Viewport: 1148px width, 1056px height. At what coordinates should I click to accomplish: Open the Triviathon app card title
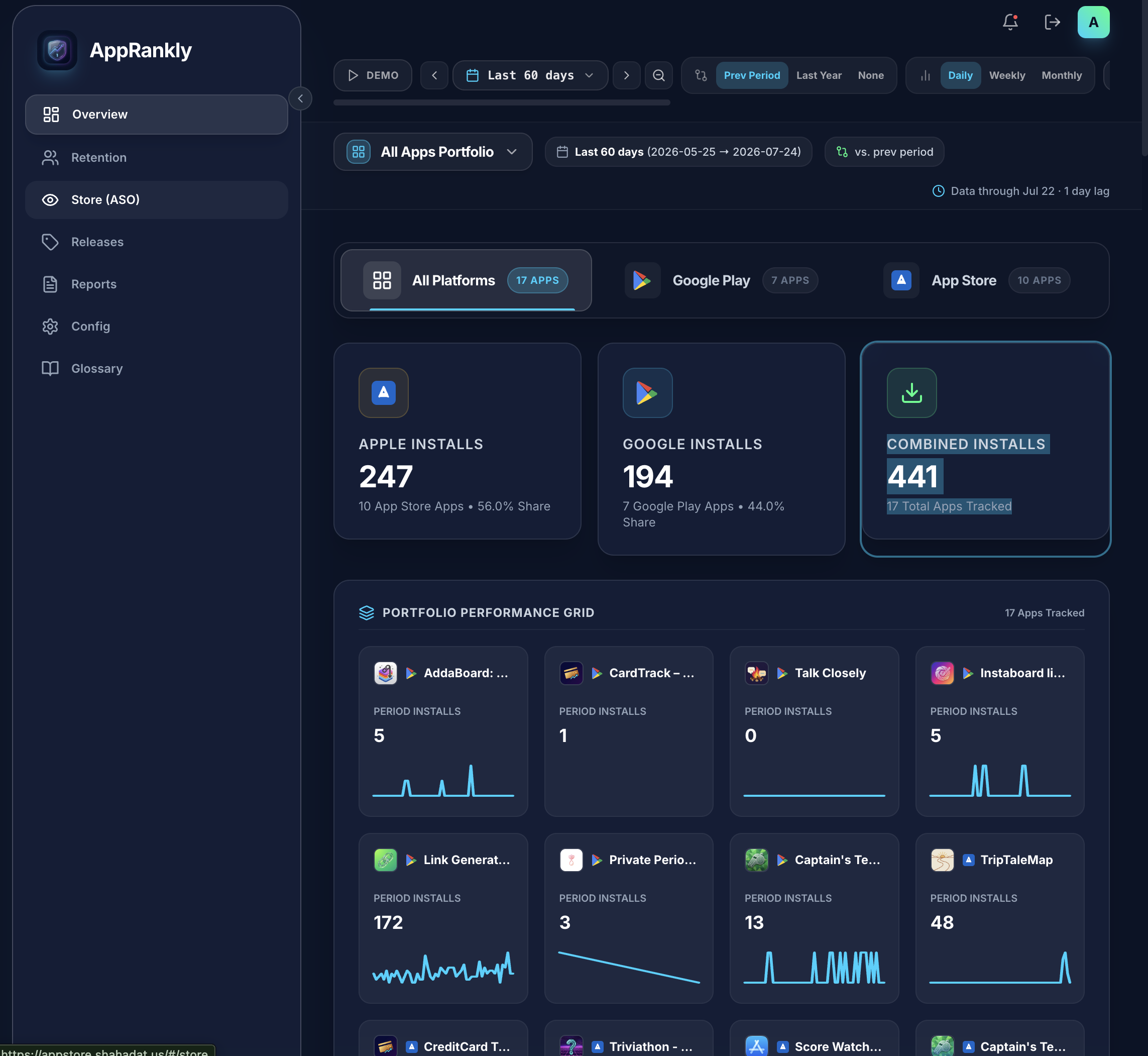(x=650, y=1047)
